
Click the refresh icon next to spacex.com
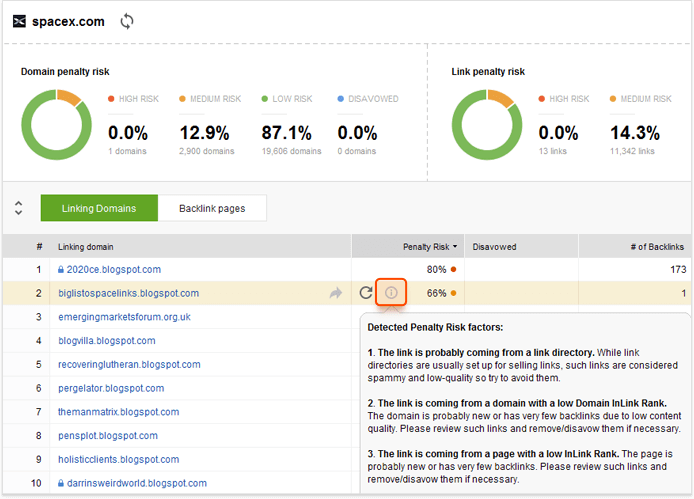(x=127, y=21)
